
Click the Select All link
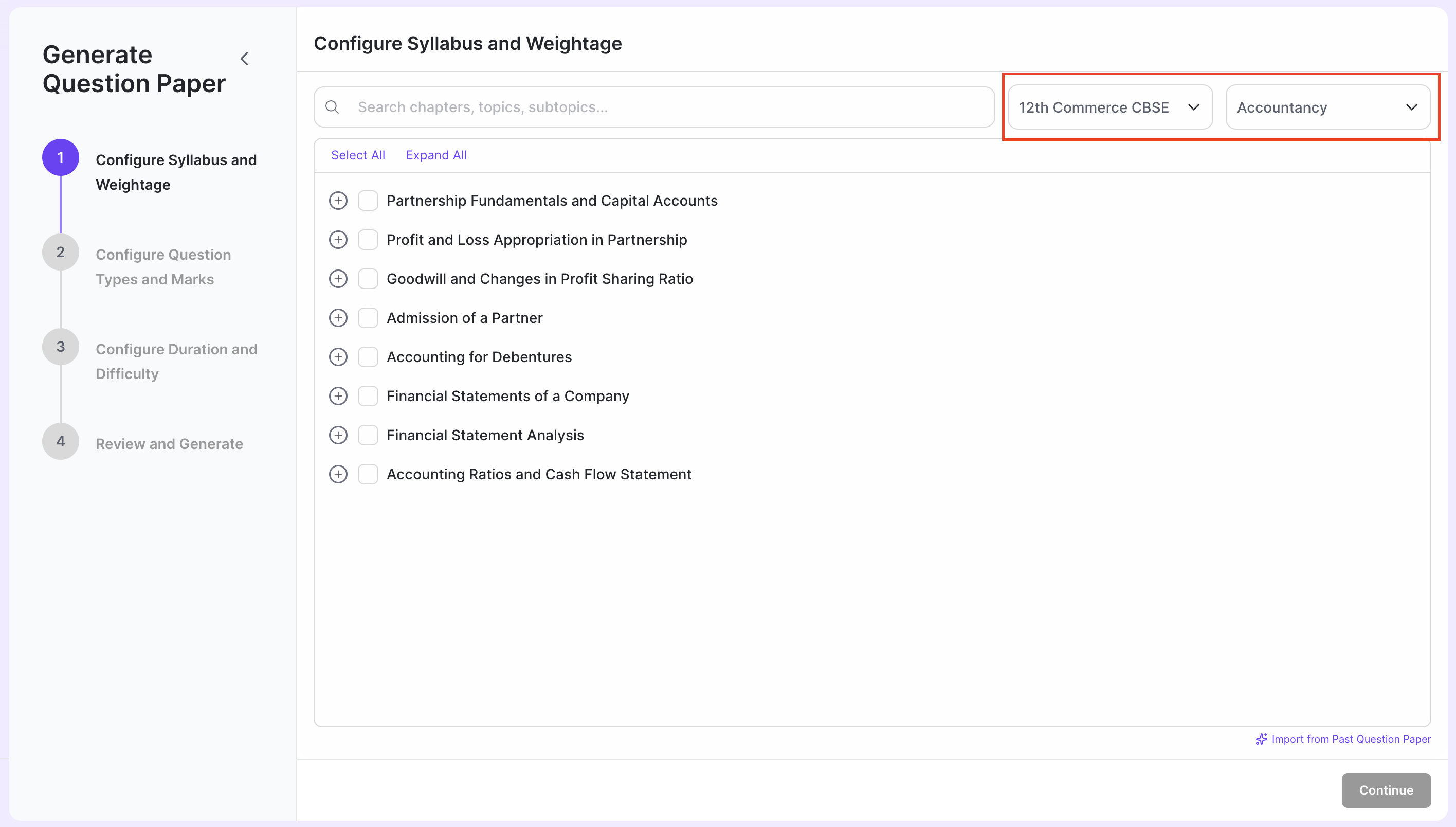358,155
